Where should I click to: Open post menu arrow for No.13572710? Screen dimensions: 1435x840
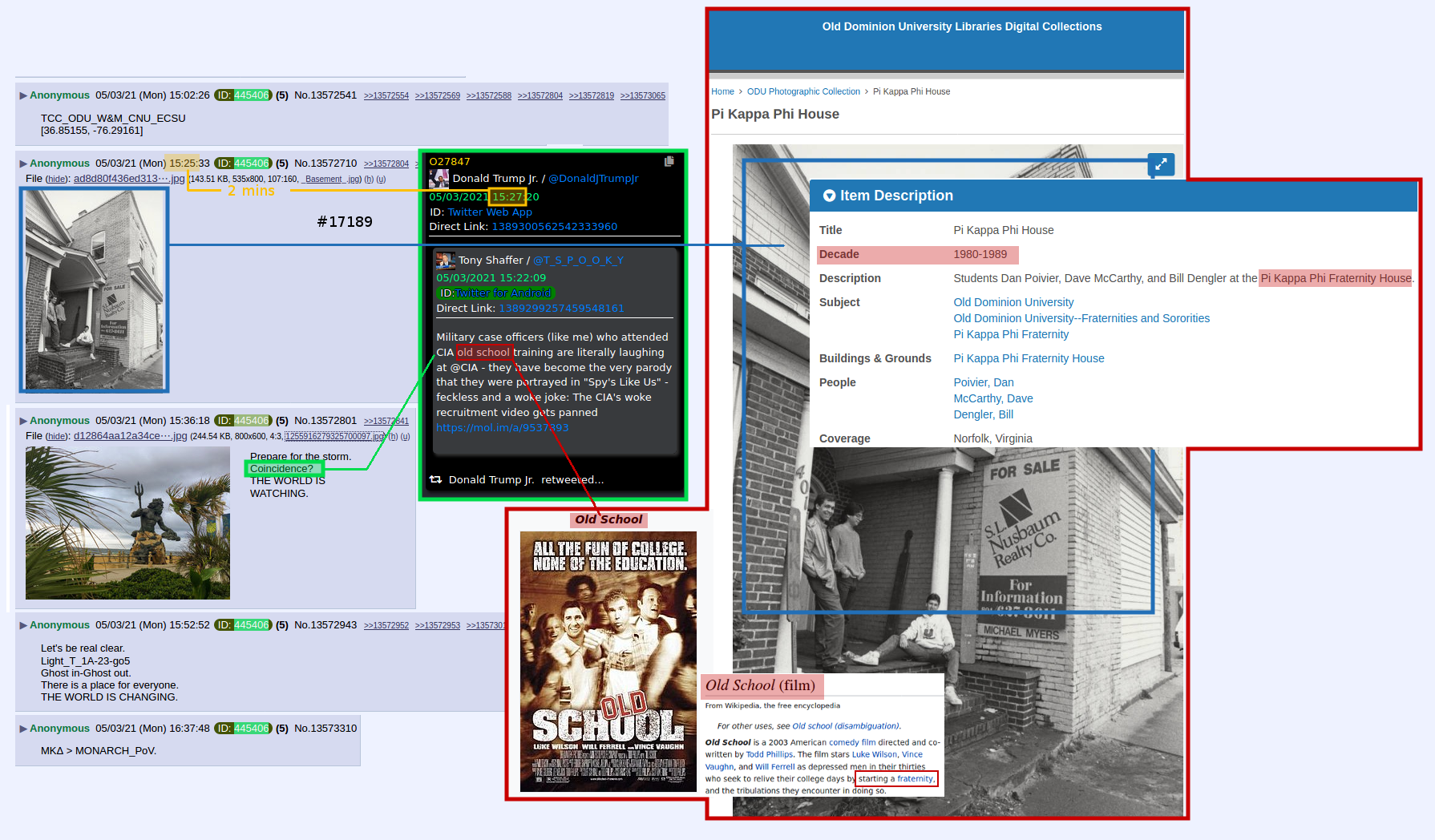[x=23, y=164]
